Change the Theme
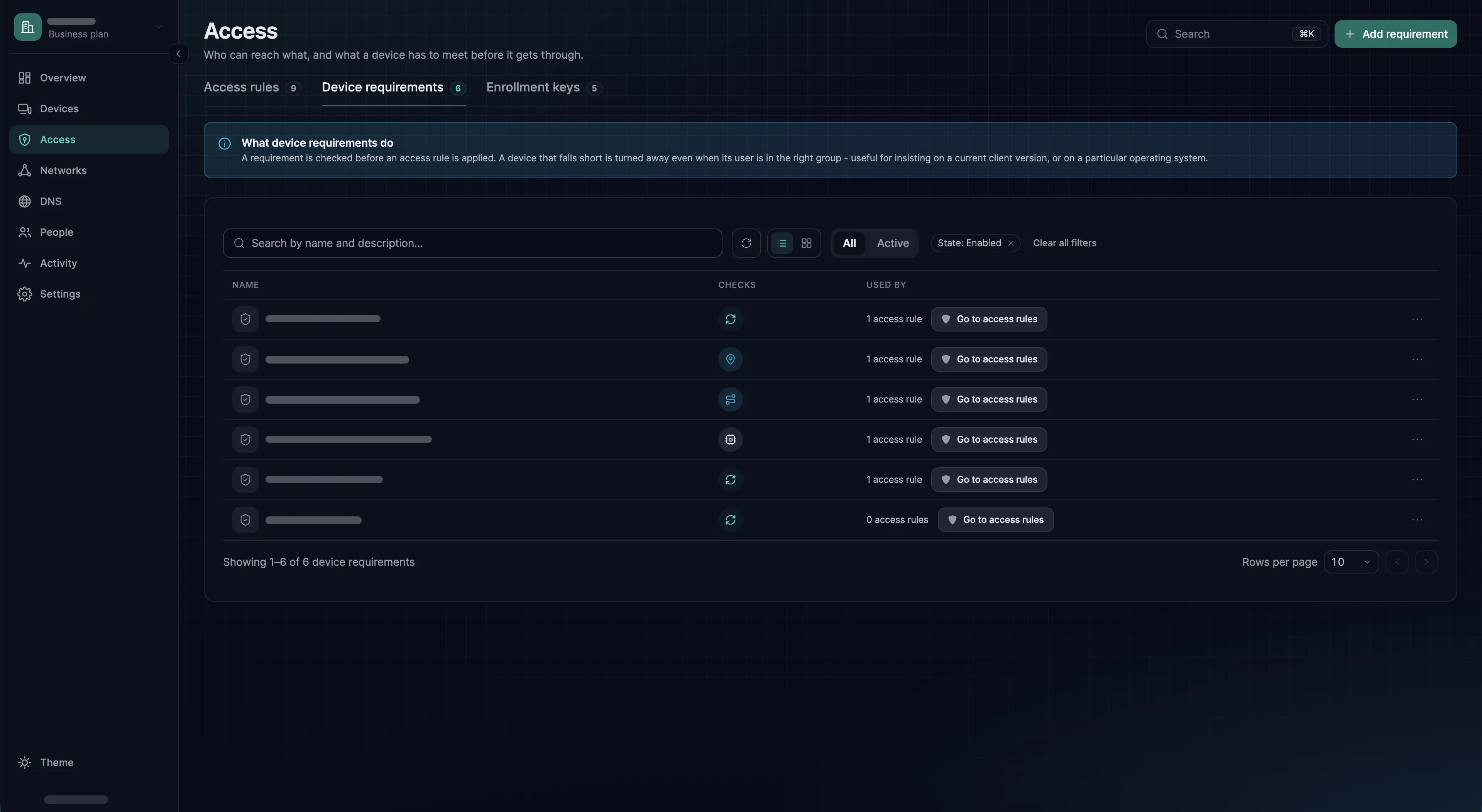The image size is (1482, 812). pos(89,763)
